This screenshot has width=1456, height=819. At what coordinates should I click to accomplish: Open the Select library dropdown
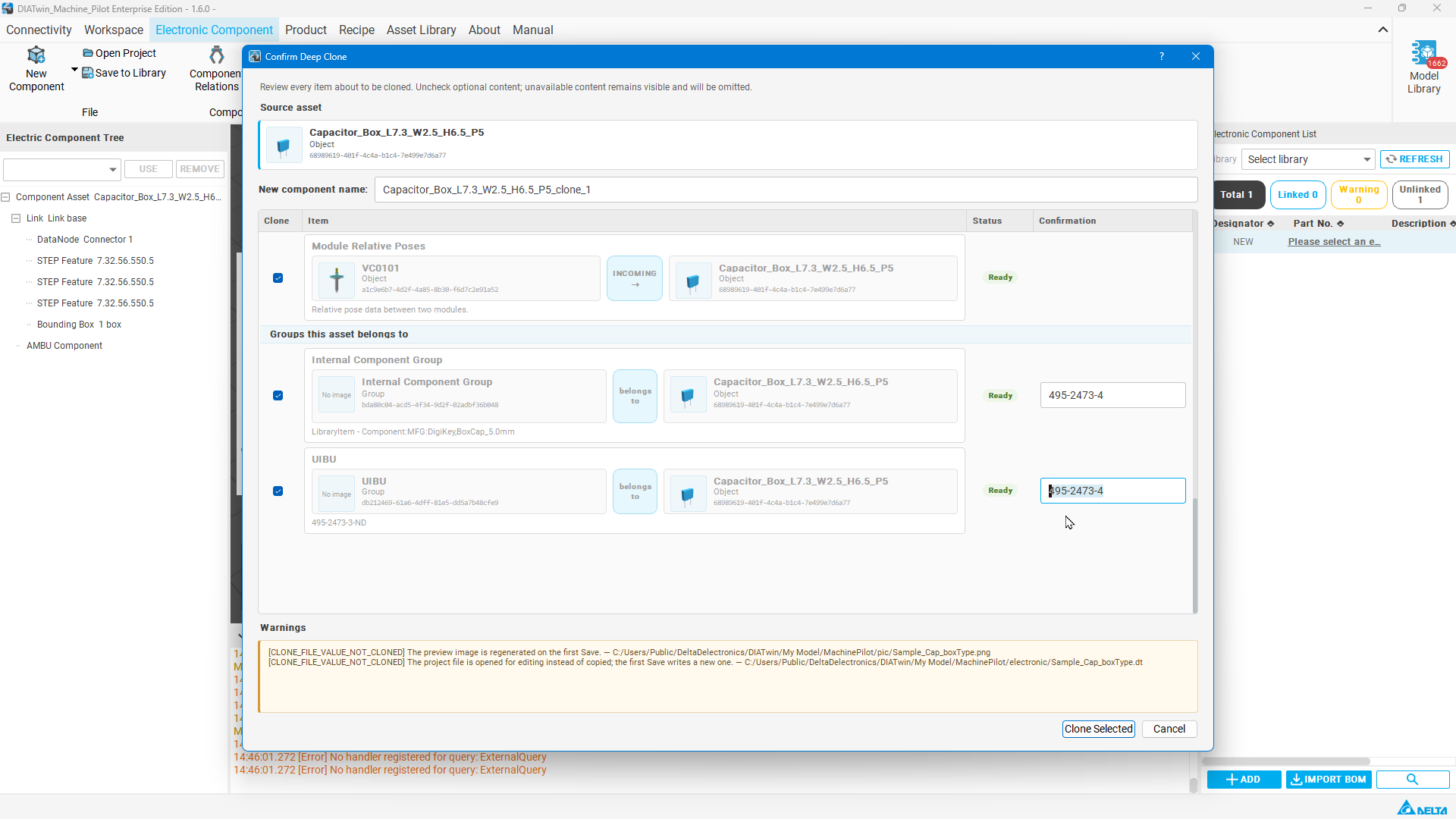click(x=1308, y=159)
